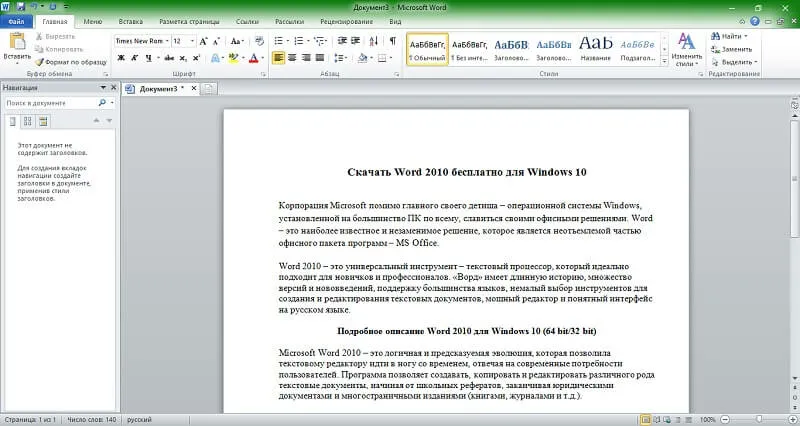The width and height of the screenshot is (800, 426).
Task: Switch to the Разметка страницы tab
Action: point(189,20)
